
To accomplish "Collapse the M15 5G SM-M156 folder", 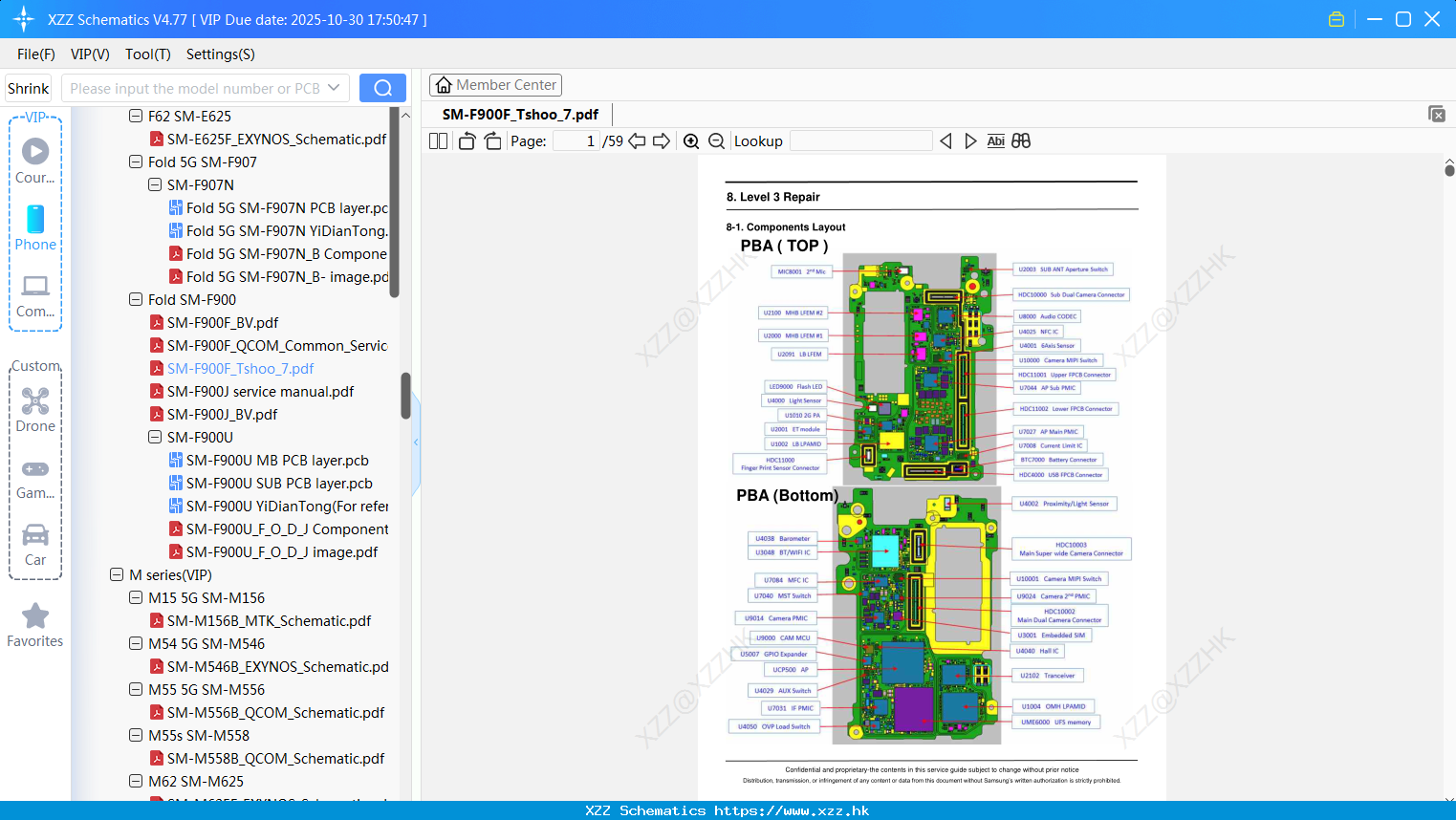I will click(x=136, y=597).
